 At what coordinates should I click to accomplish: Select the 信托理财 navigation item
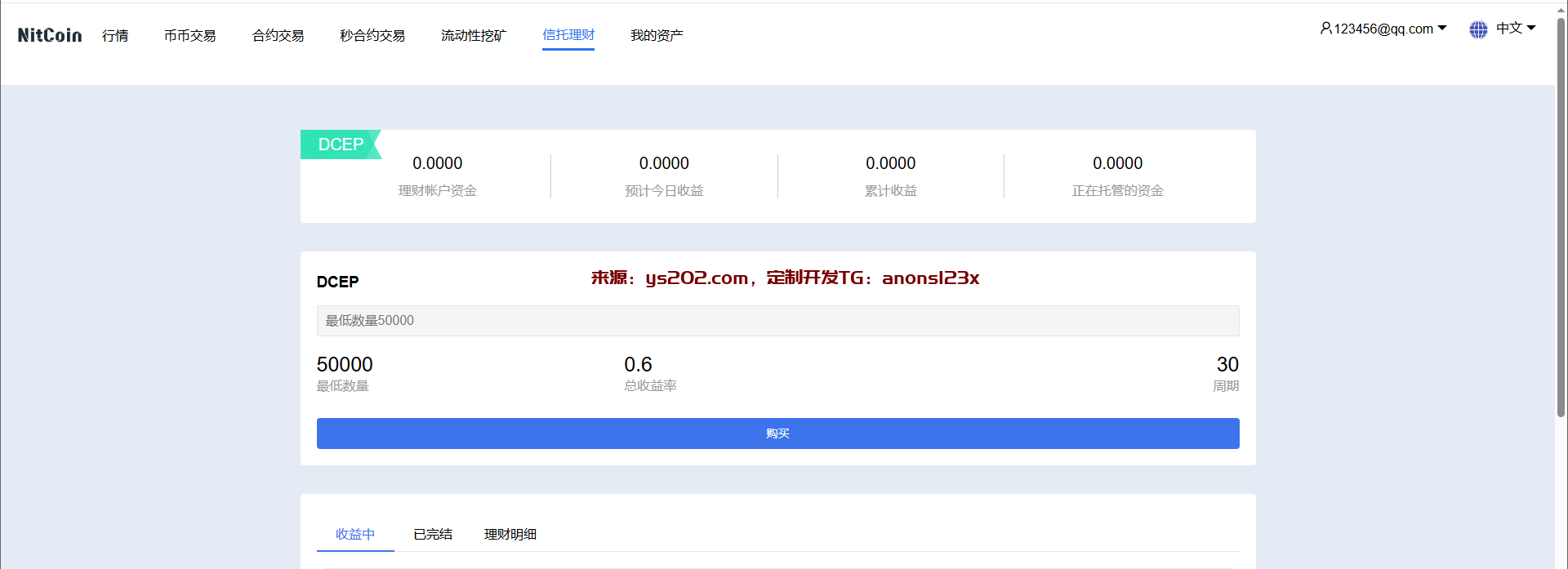[568, 35]
